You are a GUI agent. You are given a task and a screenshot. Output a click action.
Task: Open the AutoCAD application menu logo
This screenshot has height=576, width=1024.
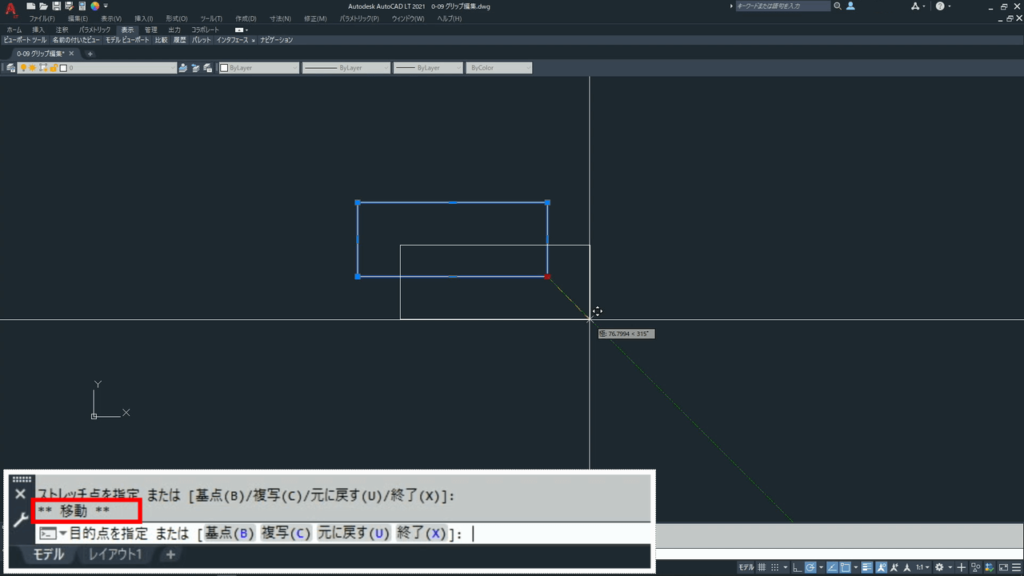[x=10, y=8]
